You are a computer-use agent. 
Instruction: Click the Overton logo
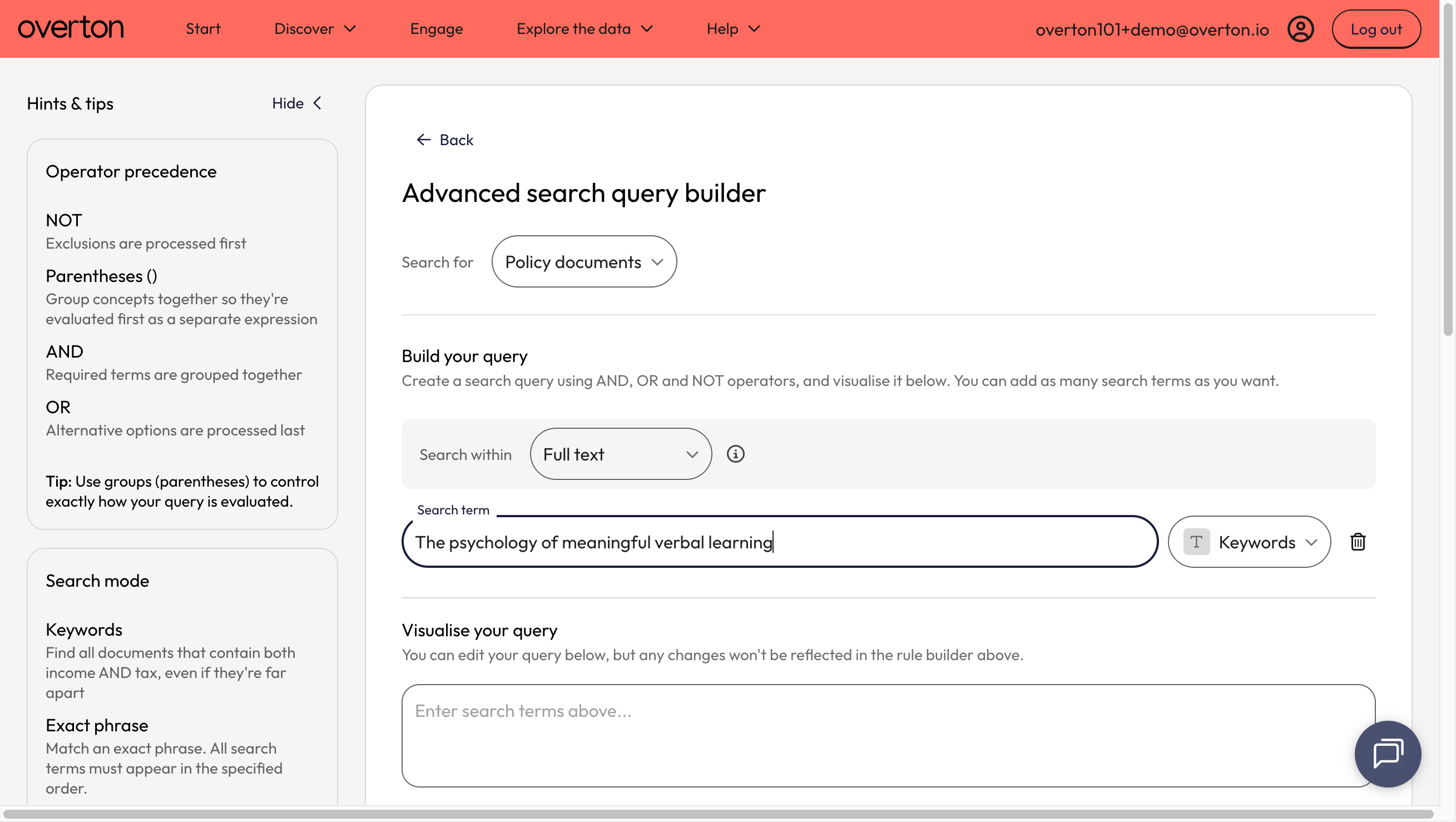click(71, 28)
